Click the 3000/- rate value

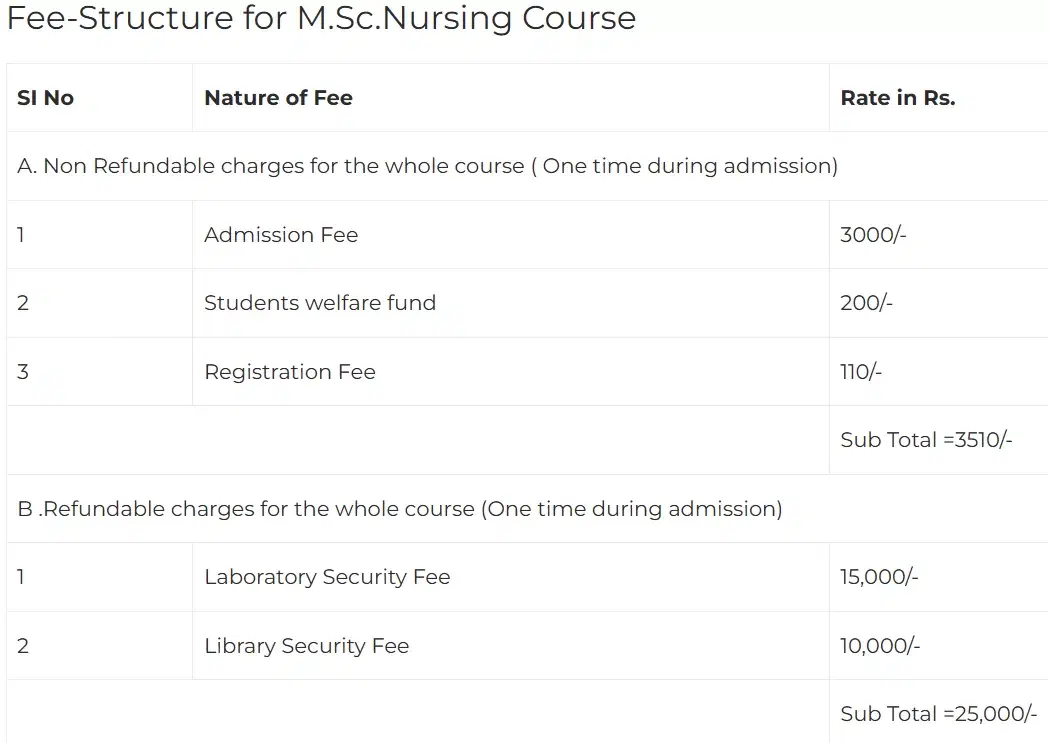873,235
